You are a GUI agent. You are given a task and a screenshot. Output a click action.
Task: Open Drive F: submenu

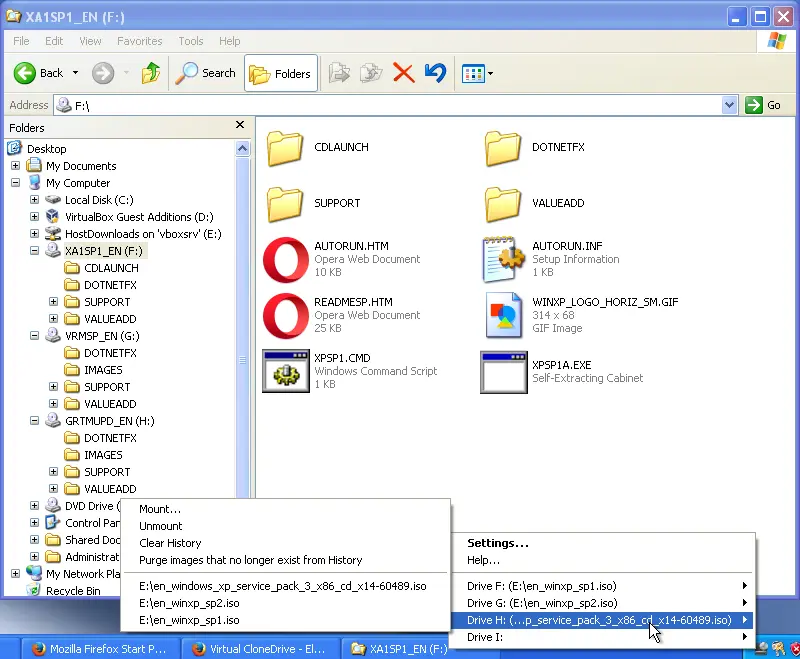point(602,586)
